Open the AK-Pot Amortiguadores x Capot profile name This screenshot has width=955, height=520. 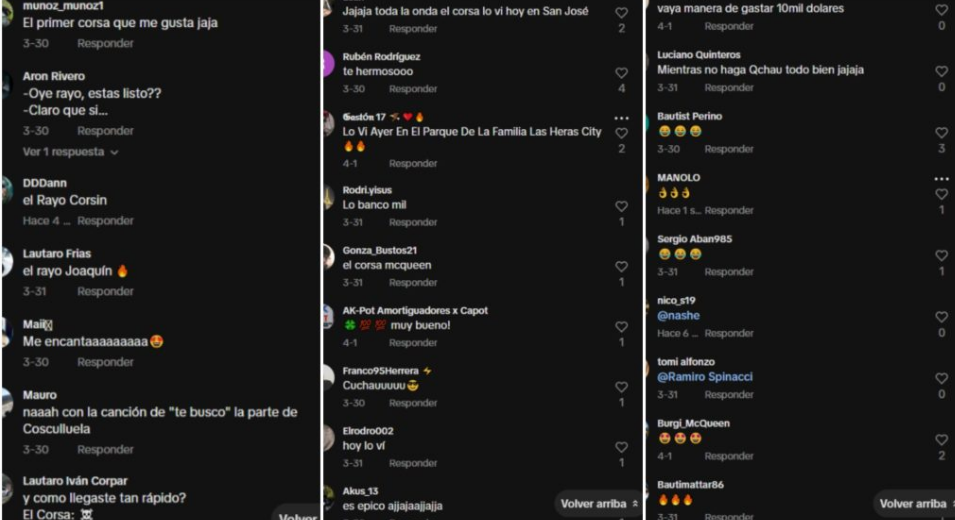pyautogui.click(x=415, y=311)
